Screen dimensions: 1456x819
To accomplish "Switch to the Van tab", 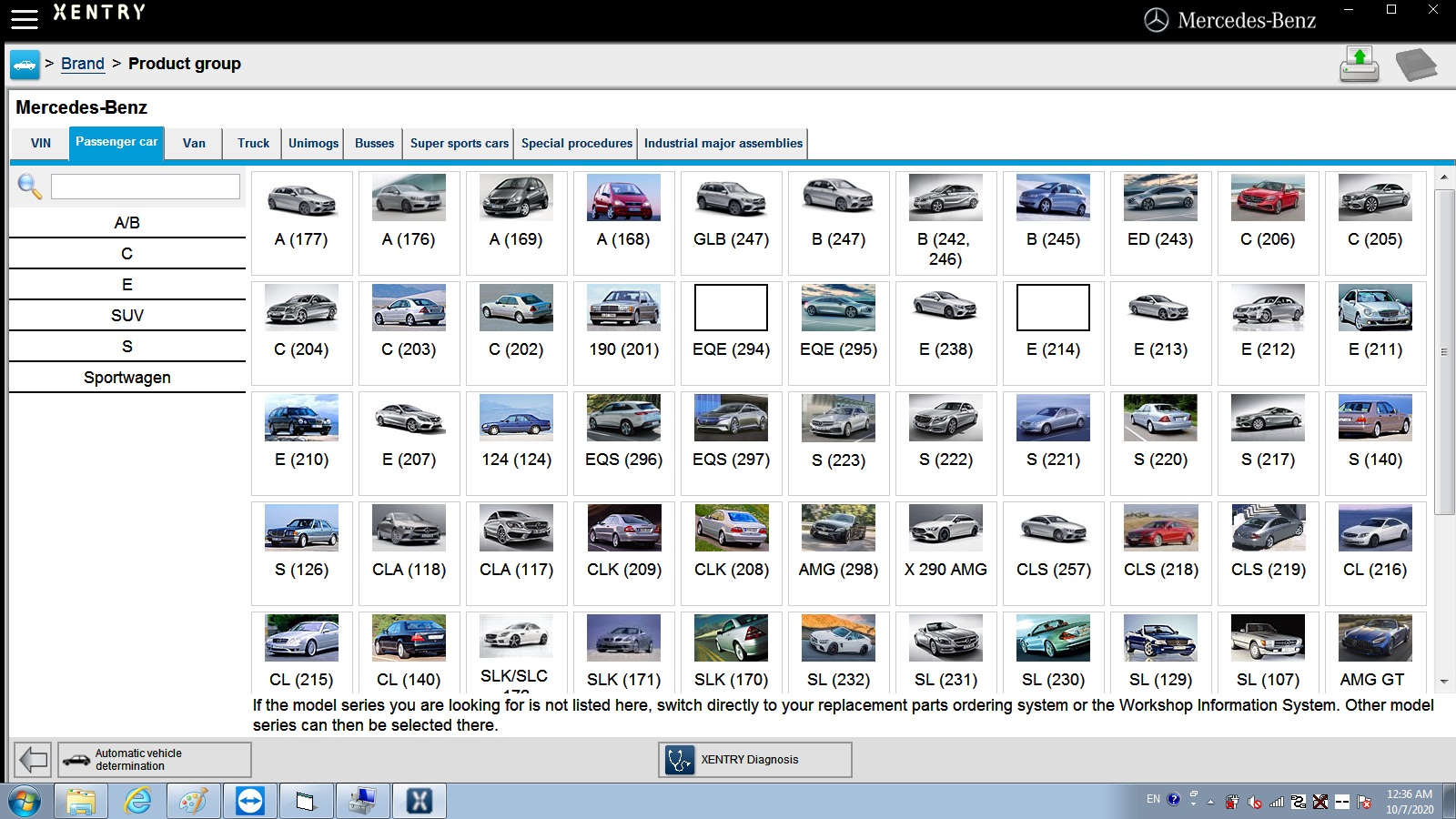I will click(x=194, y=143).
